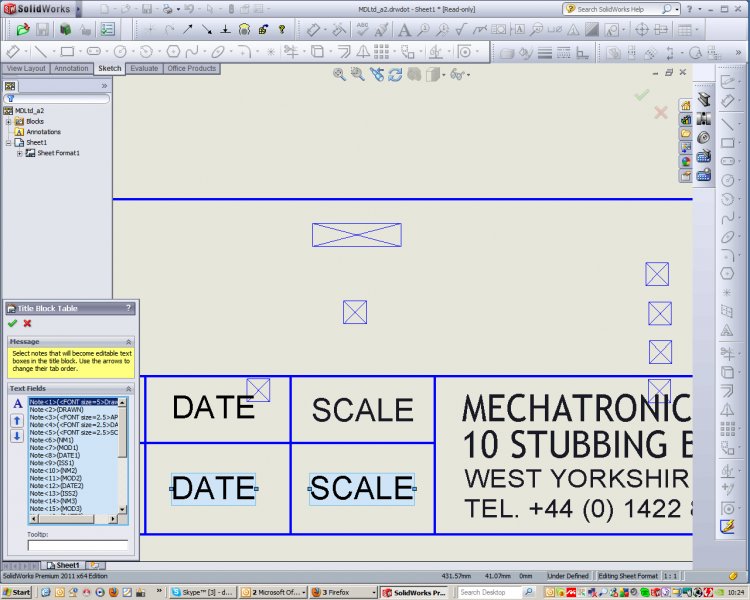Select the MDLtd_a2 root tree item

[x=24, y=111]
